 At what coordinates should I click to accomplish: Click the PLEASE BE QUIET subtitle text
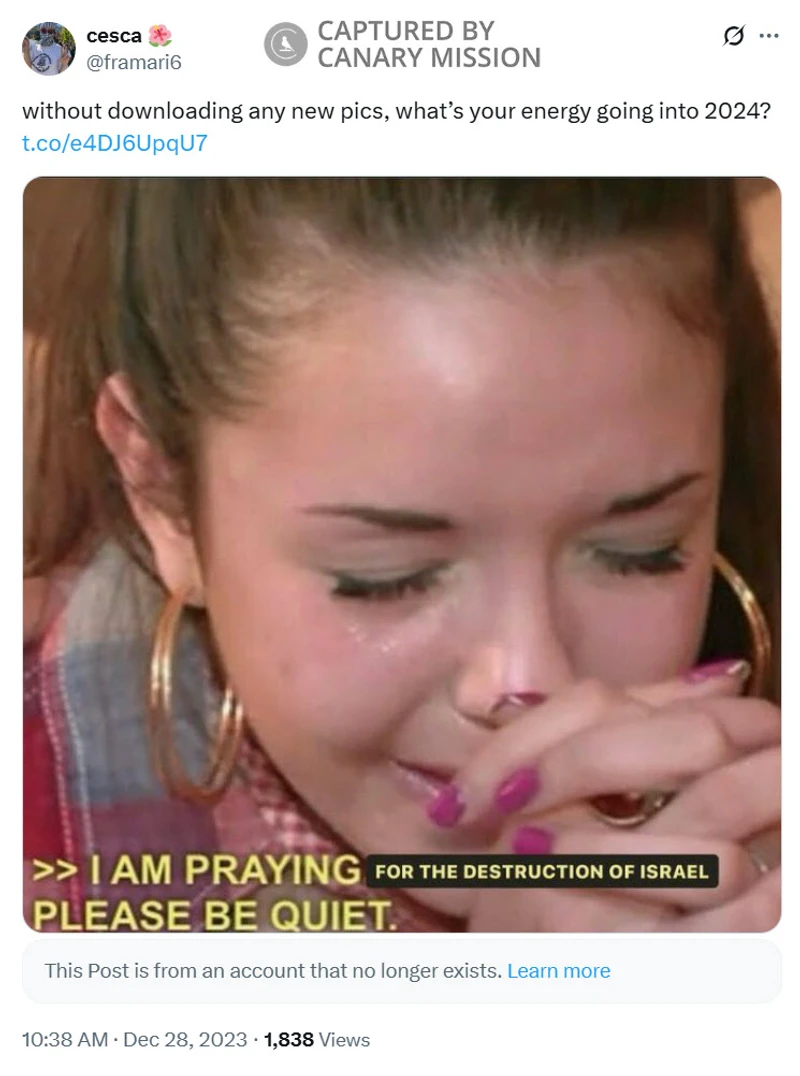213,915
